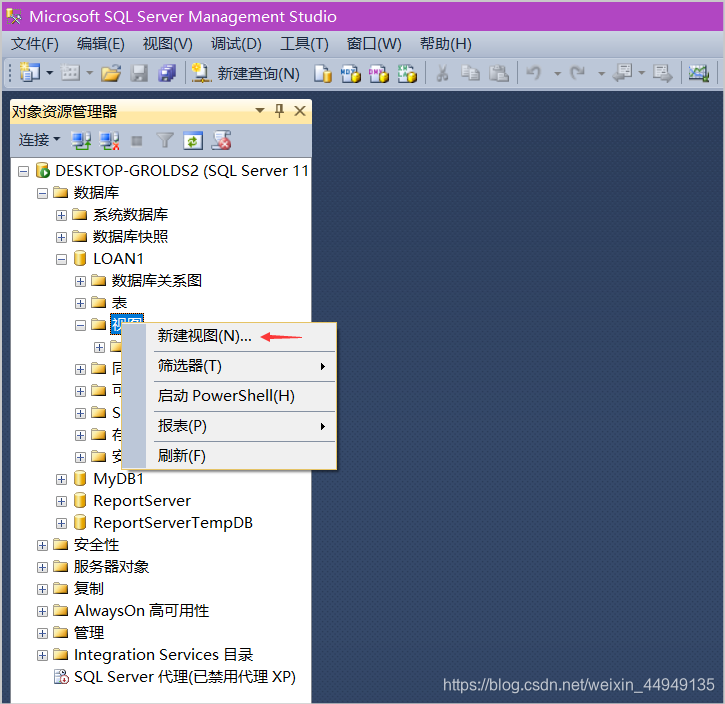This screenshot has width=725, height=704.
Task: Collapse the DESKTOP-GROLDS2 server node
Action: tap(23, 171)
